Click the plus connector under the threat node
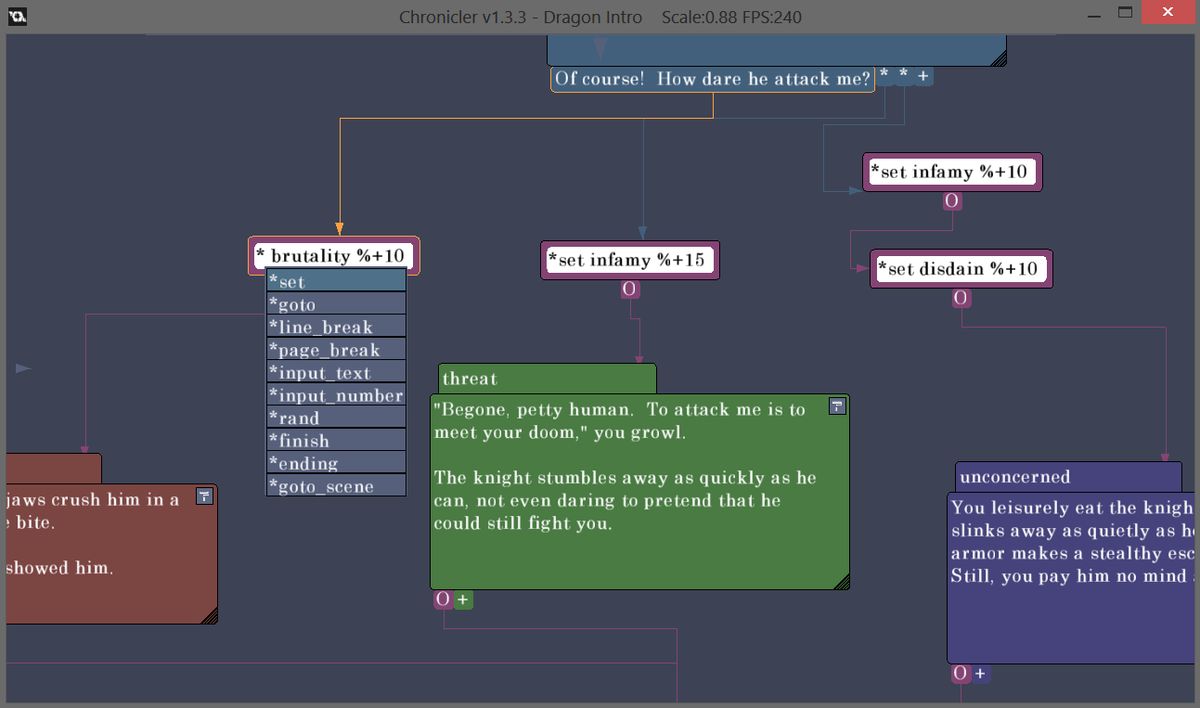This screenshot has height=708, width=1200. (x=463, y=600)
